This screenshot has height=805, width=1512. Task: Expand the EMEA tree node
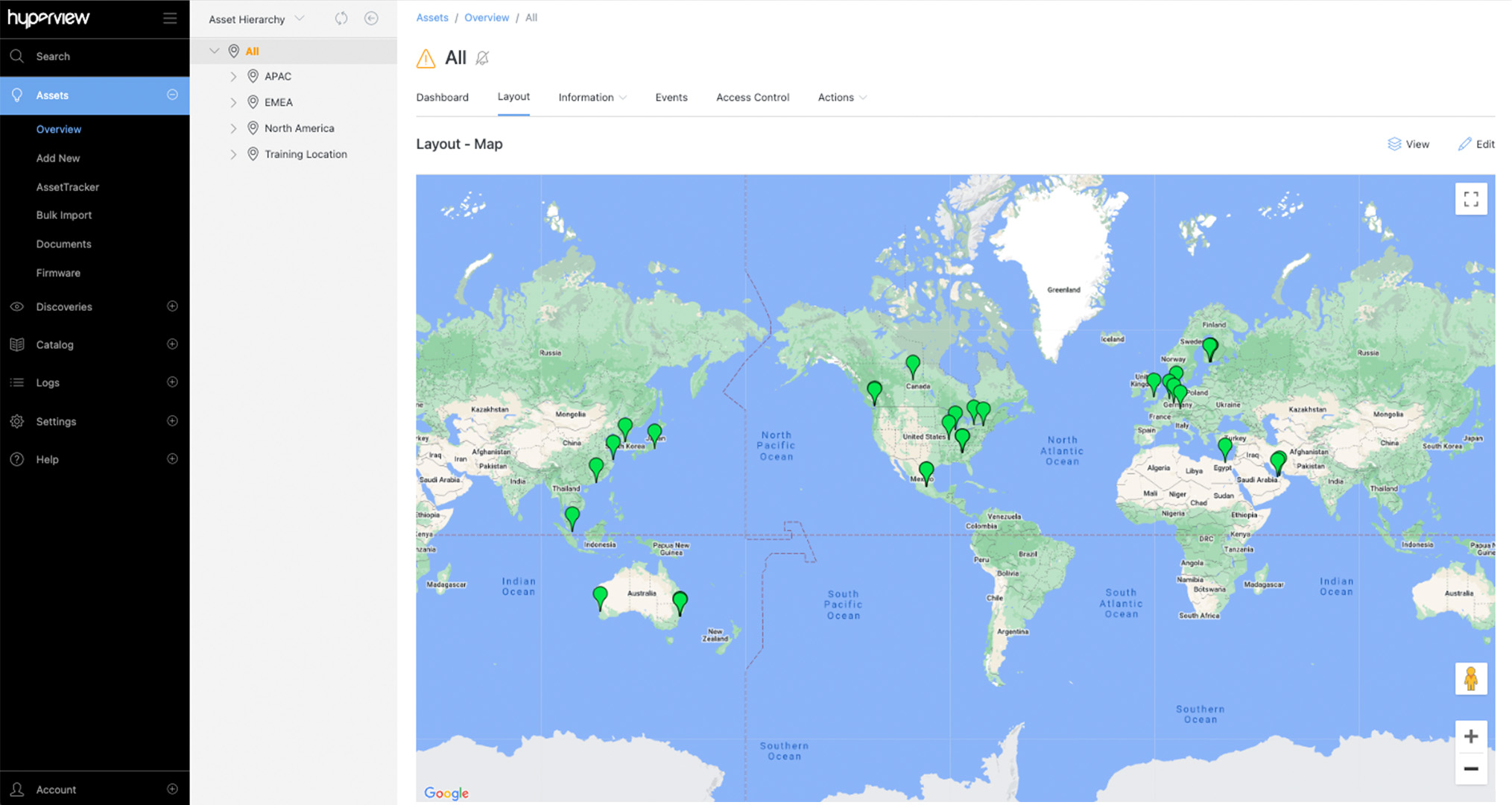233,102
